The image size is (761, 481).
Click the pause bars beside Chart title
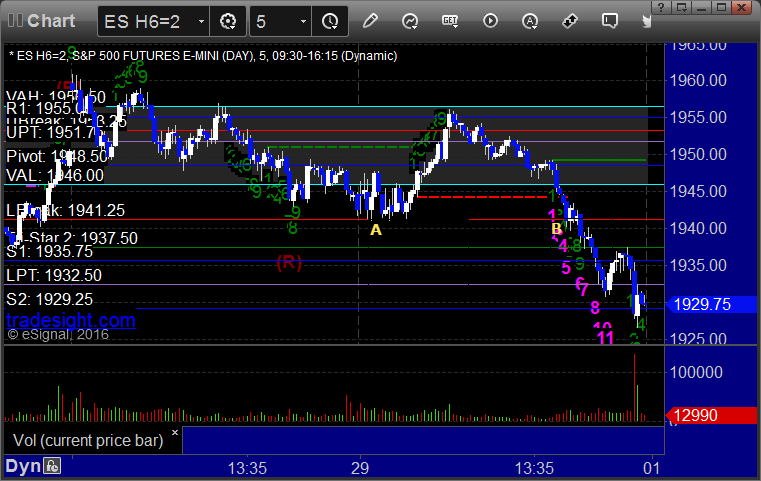pos(15,21)
